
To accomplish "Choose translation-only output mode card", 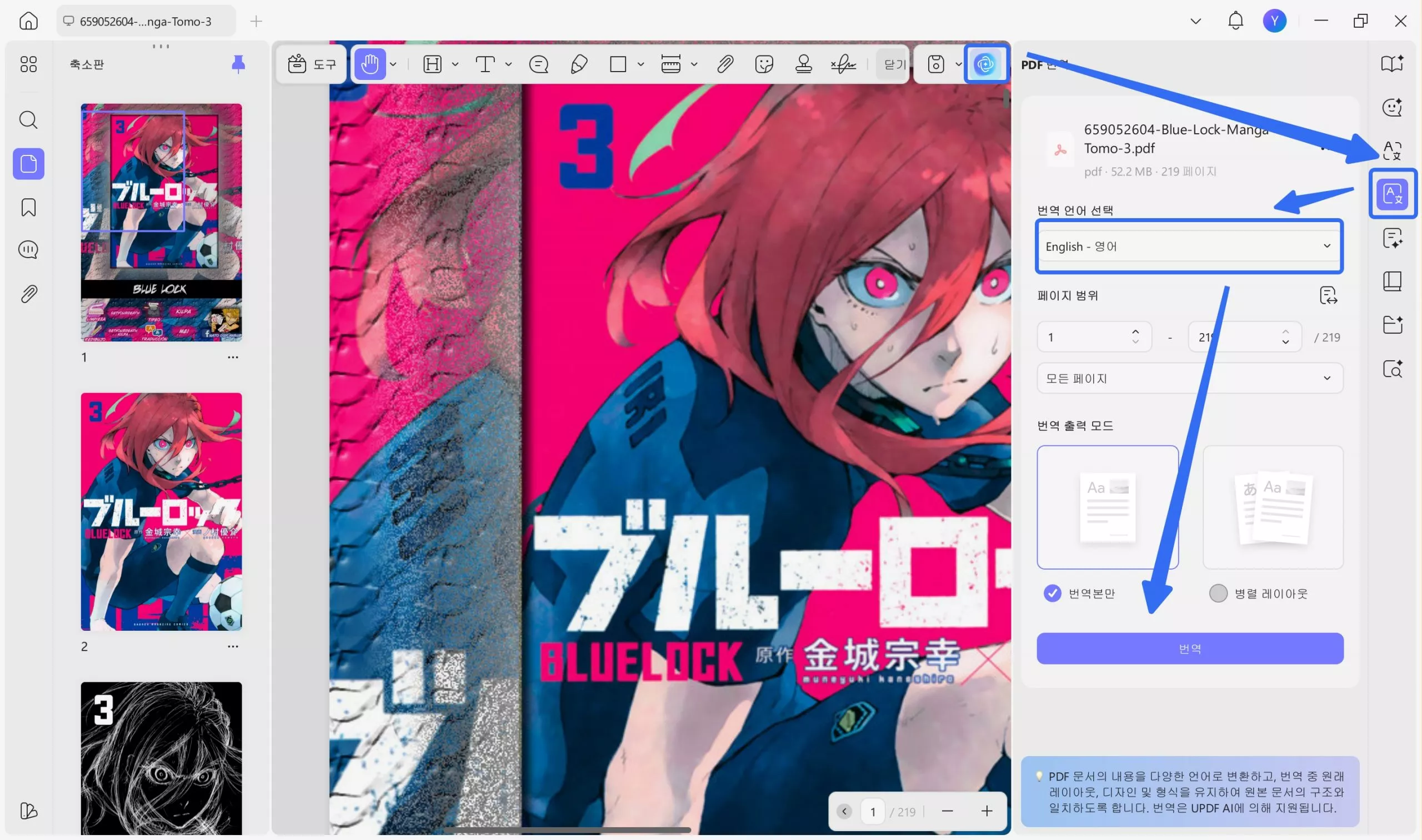I will point(1107,507).
